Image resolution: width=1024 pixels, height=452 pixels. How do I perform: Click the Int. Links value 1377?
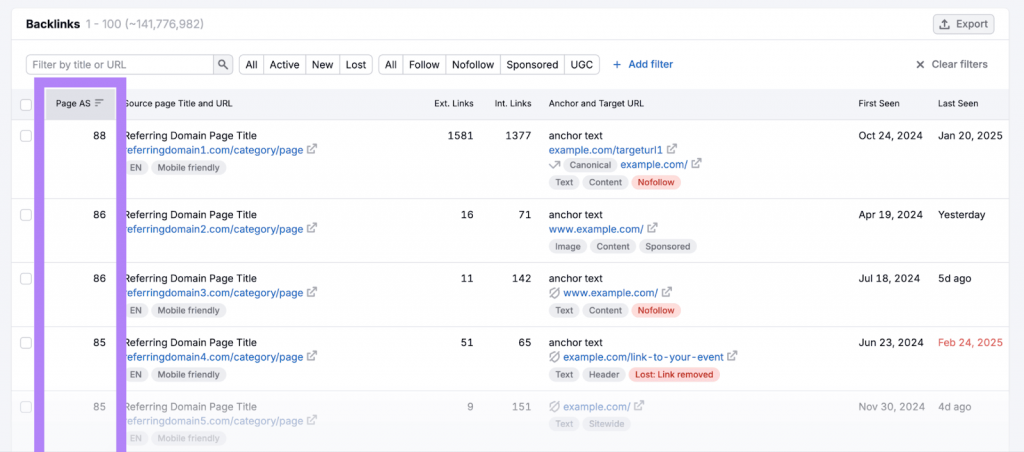tap(517, 136)
